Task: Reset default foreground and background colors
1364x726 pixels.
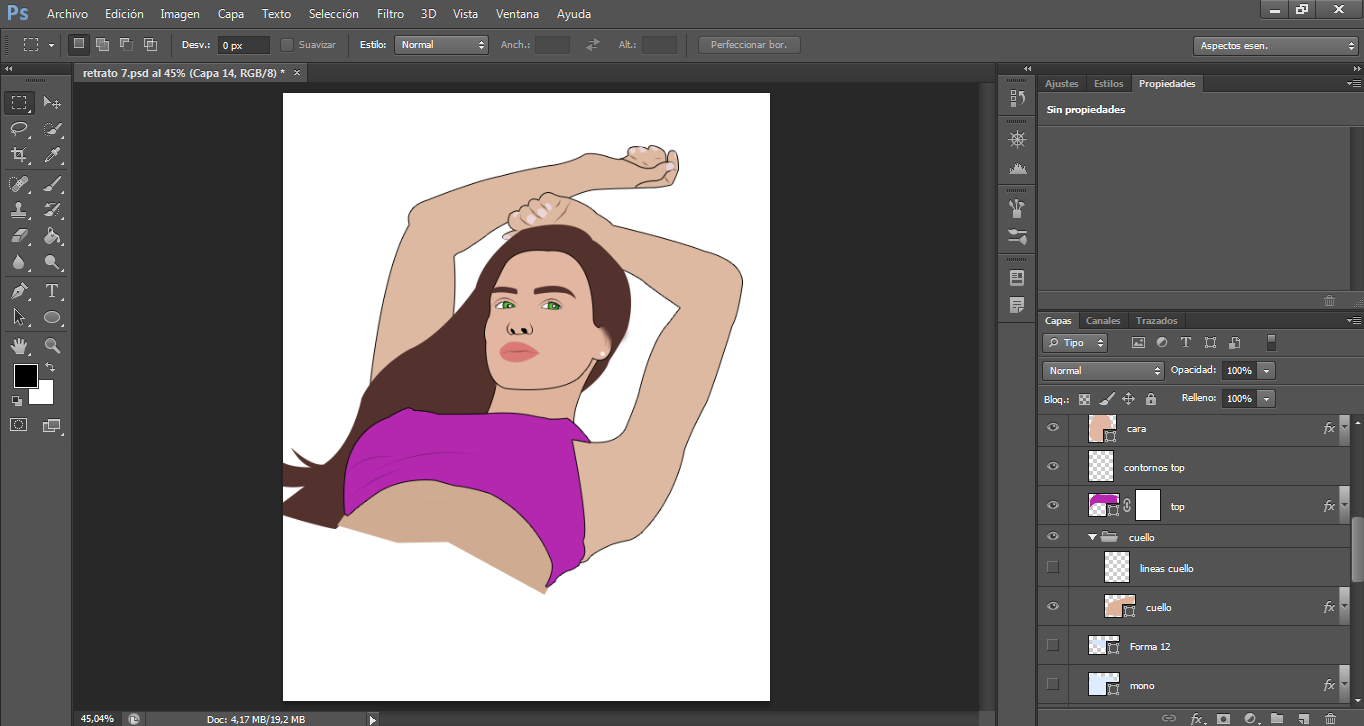Action: click(x=17, y=401)
